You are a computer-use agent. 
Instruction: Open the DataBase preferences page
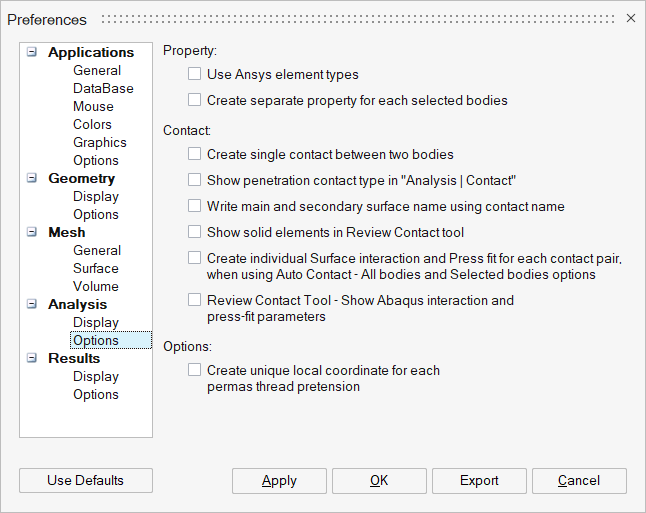[103, 89]
